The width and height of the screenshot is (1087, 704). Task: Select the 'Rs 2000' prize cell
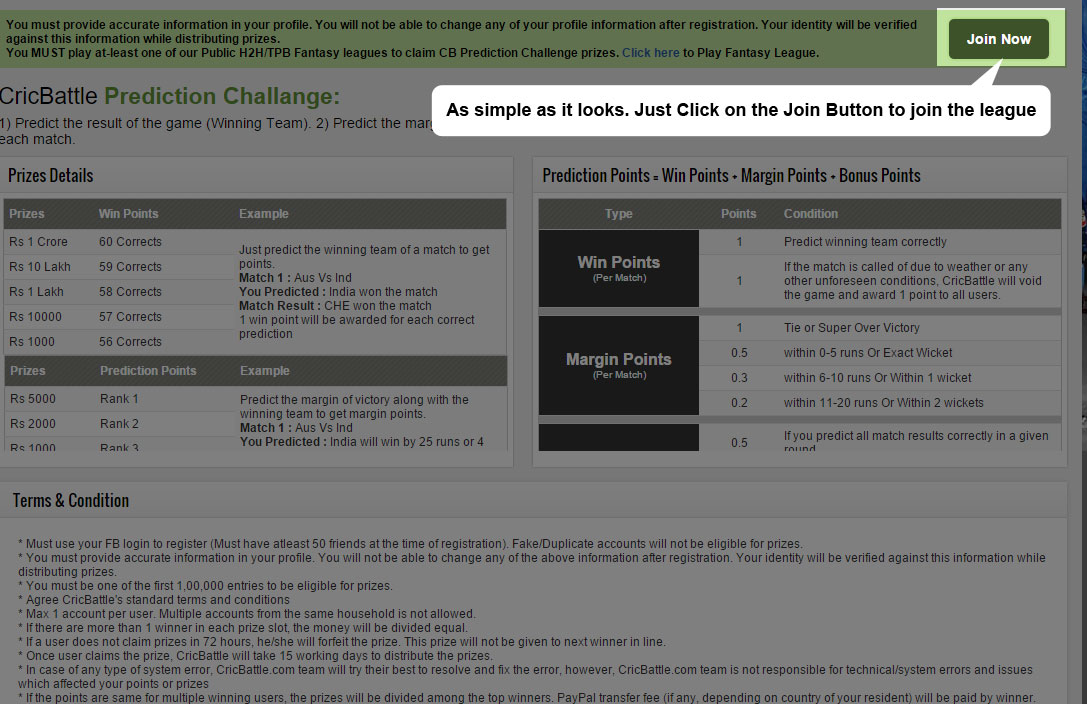pos(33,423)
